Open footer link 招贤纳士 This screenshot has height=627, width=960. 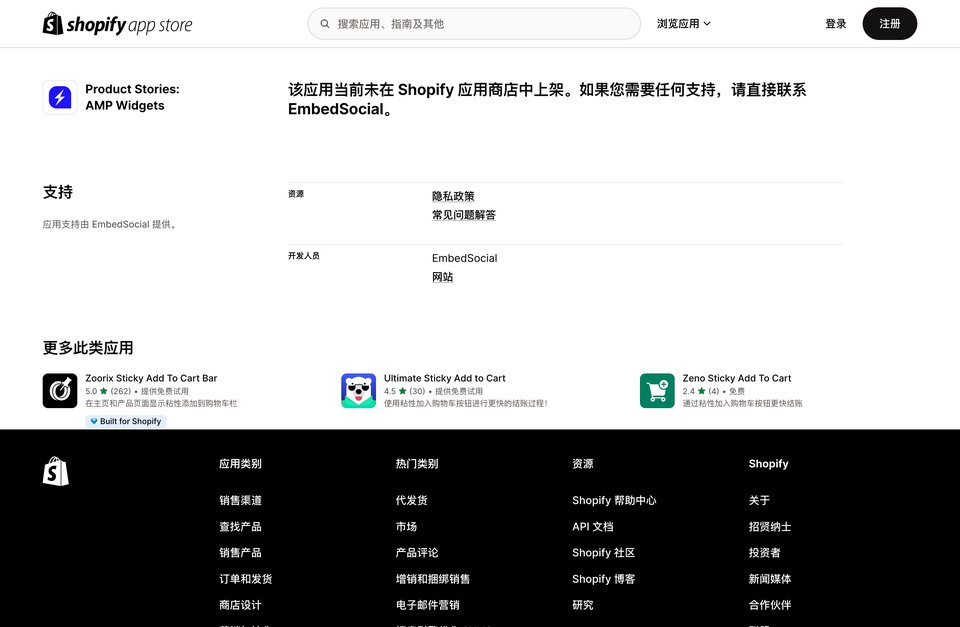pyautogui.click(x=770, y=527)
